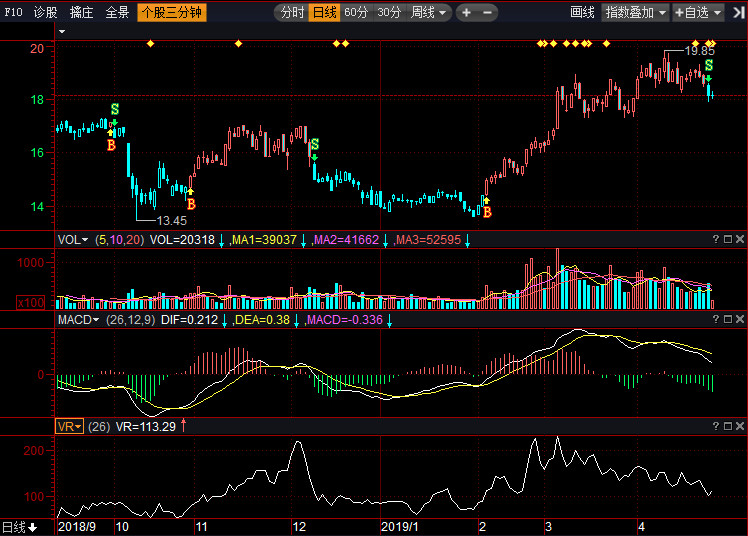
Task: Click the 画线 draw line button
Action: 582,13
